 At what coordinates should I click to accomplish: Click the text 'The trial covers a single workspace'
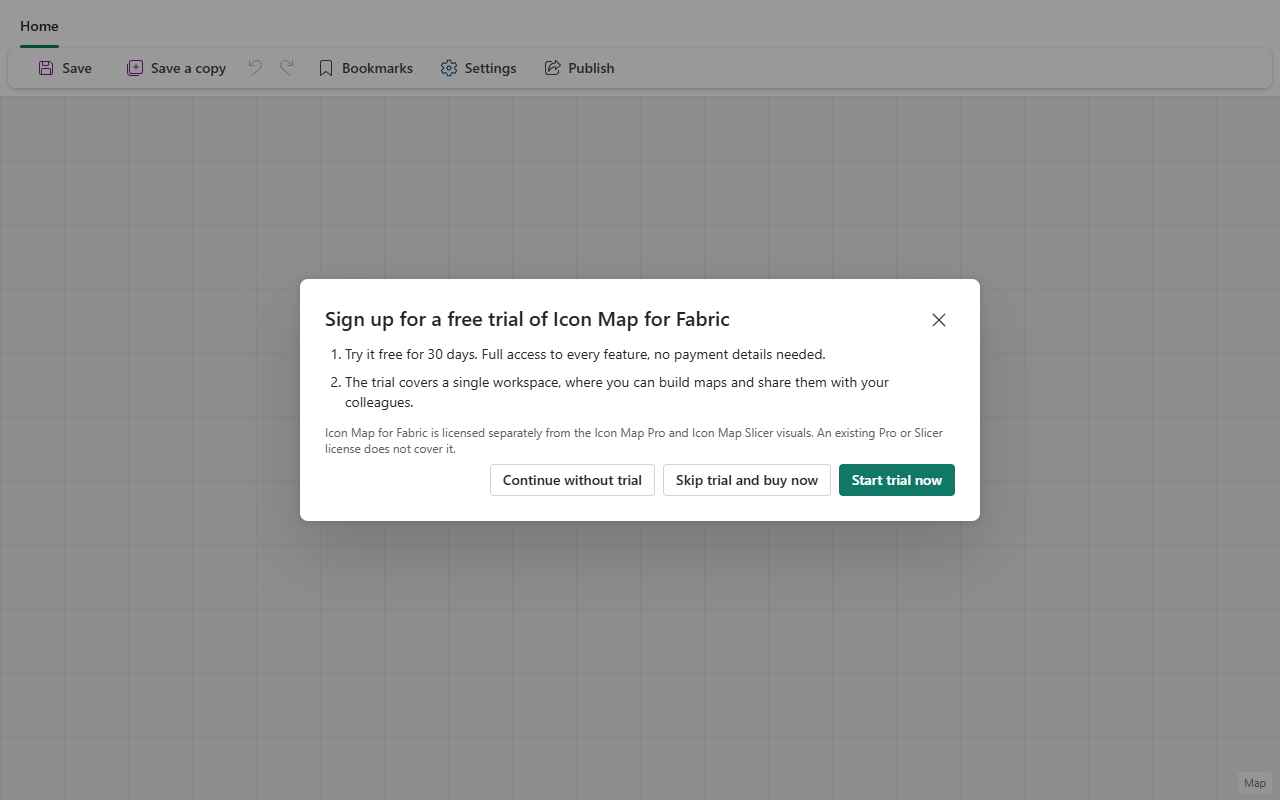453,382
